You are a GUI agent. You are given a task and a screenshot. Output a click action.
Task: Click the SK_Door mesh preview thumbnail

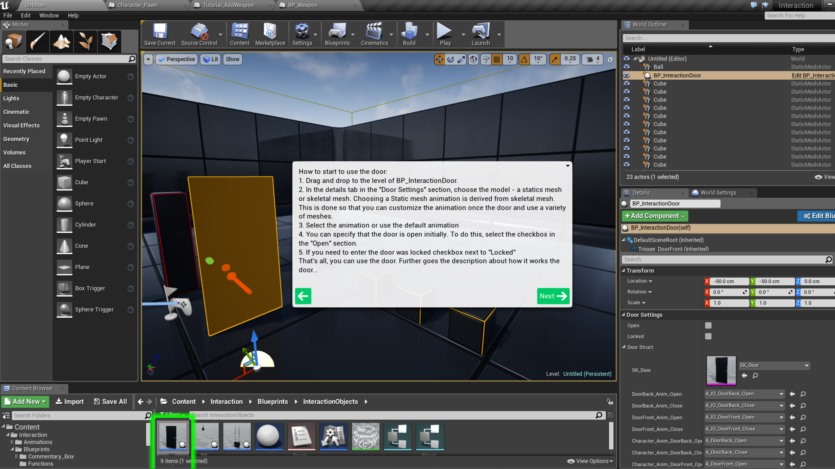[721, 370]
